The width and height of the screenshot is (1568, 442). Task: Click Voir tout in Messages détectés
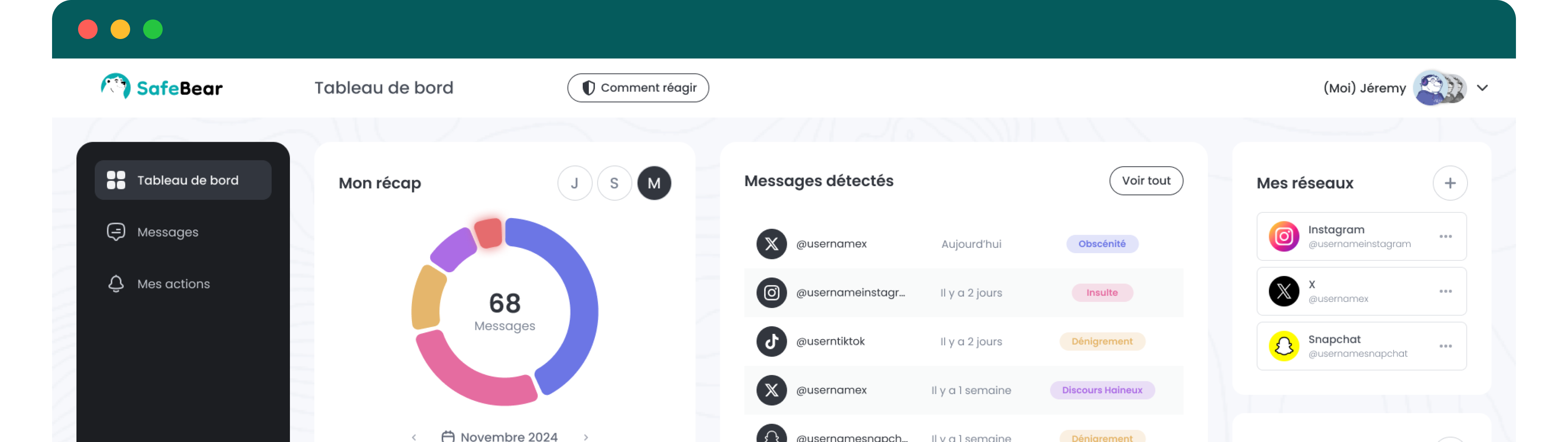coord(1146,180)
